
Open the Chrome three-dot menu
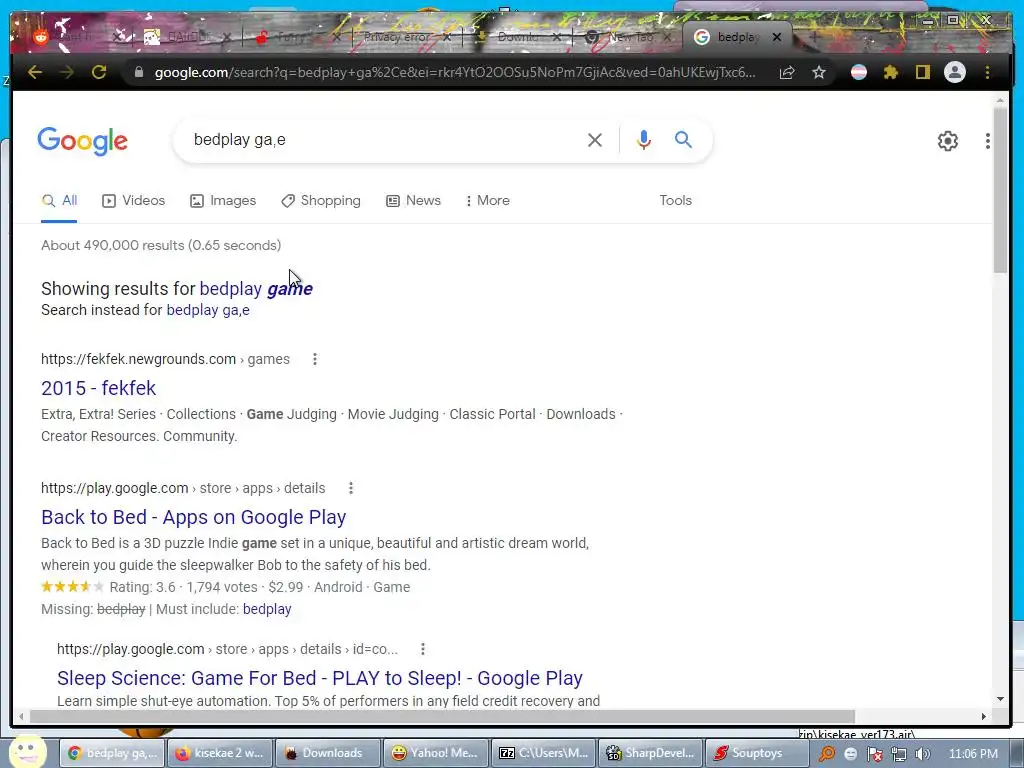(x=987, y=72)
